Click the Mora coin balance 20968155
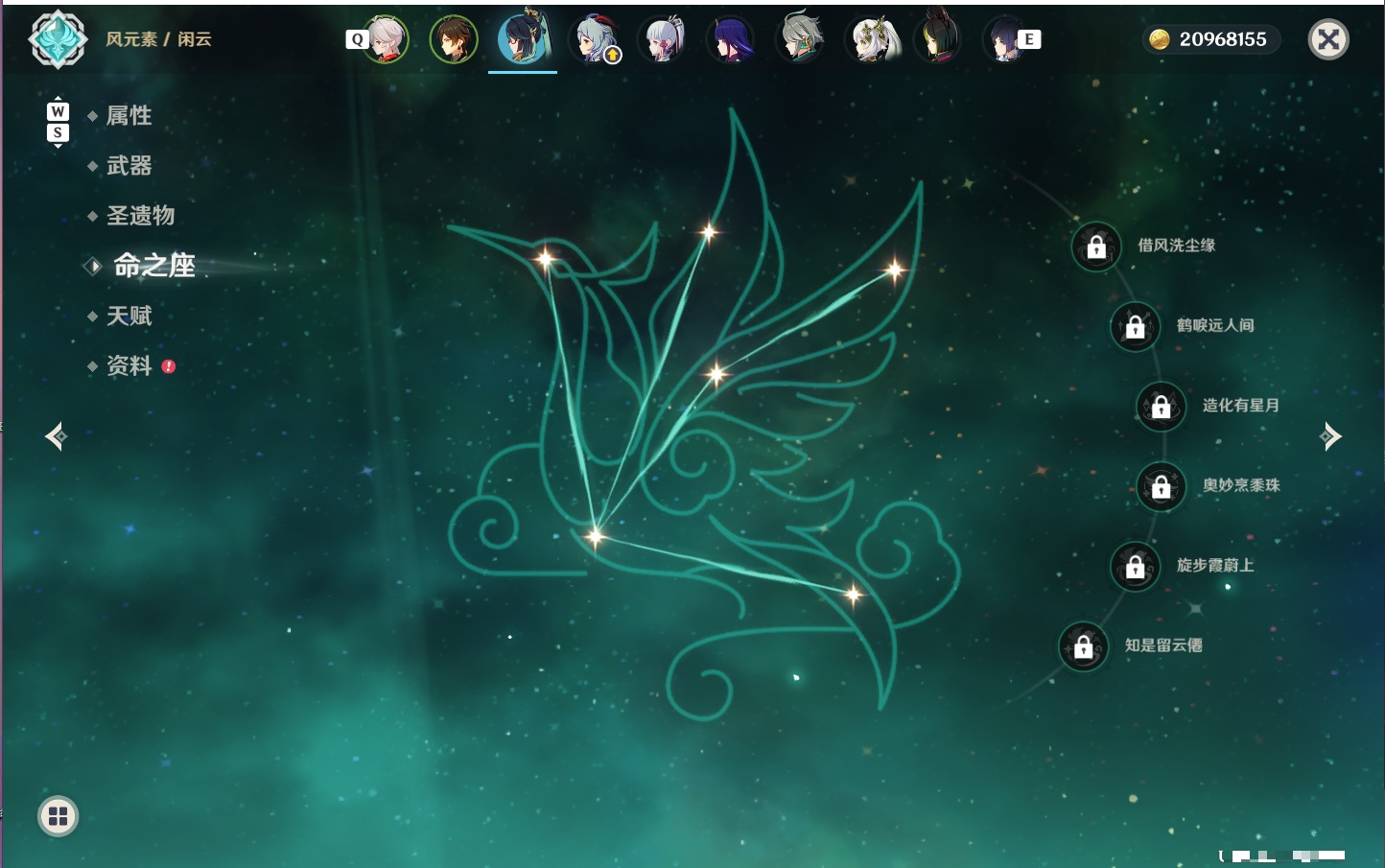 (x=1211, y=39)
